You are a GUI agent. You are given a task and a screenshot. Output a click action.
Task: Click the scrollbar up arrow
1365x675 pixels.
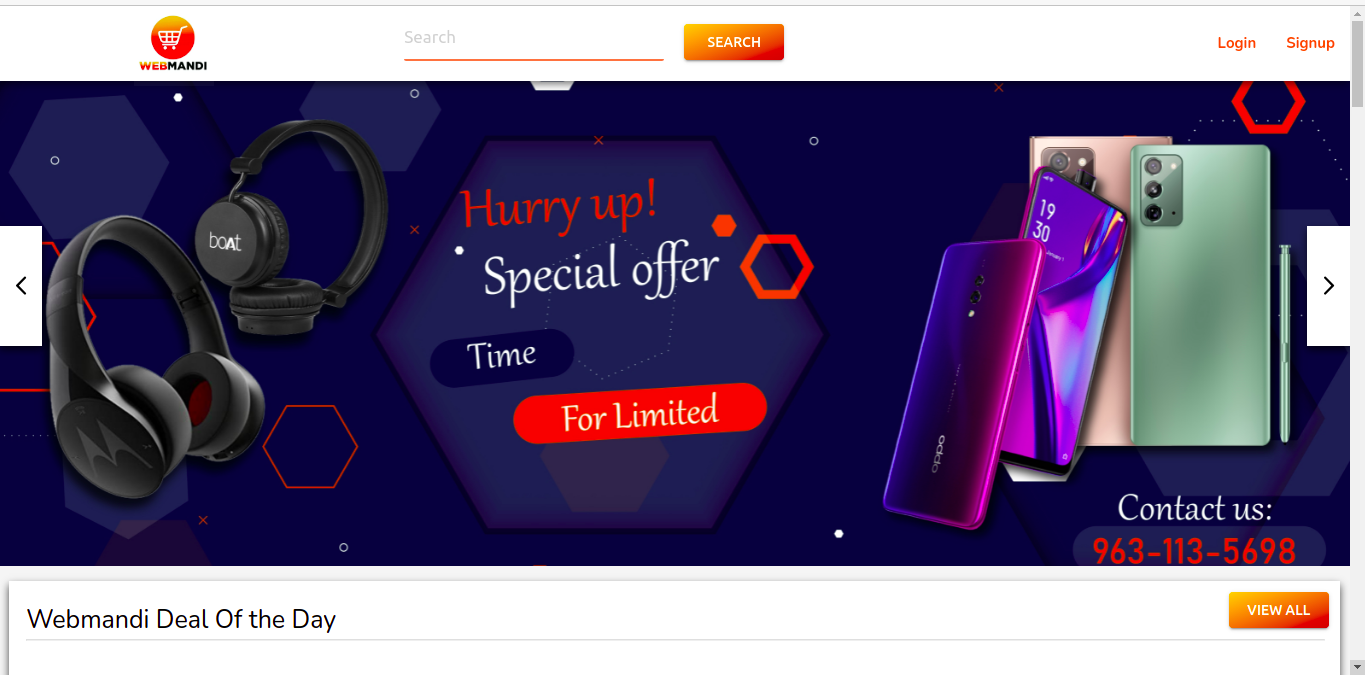[x=1357, y=12]
